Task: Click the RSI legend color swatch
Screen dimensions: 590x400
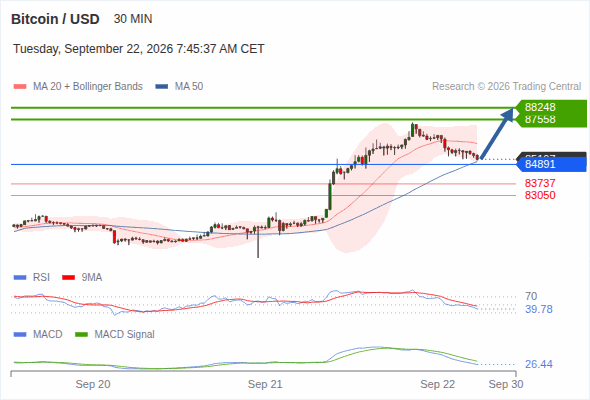Action: point(20,278)
